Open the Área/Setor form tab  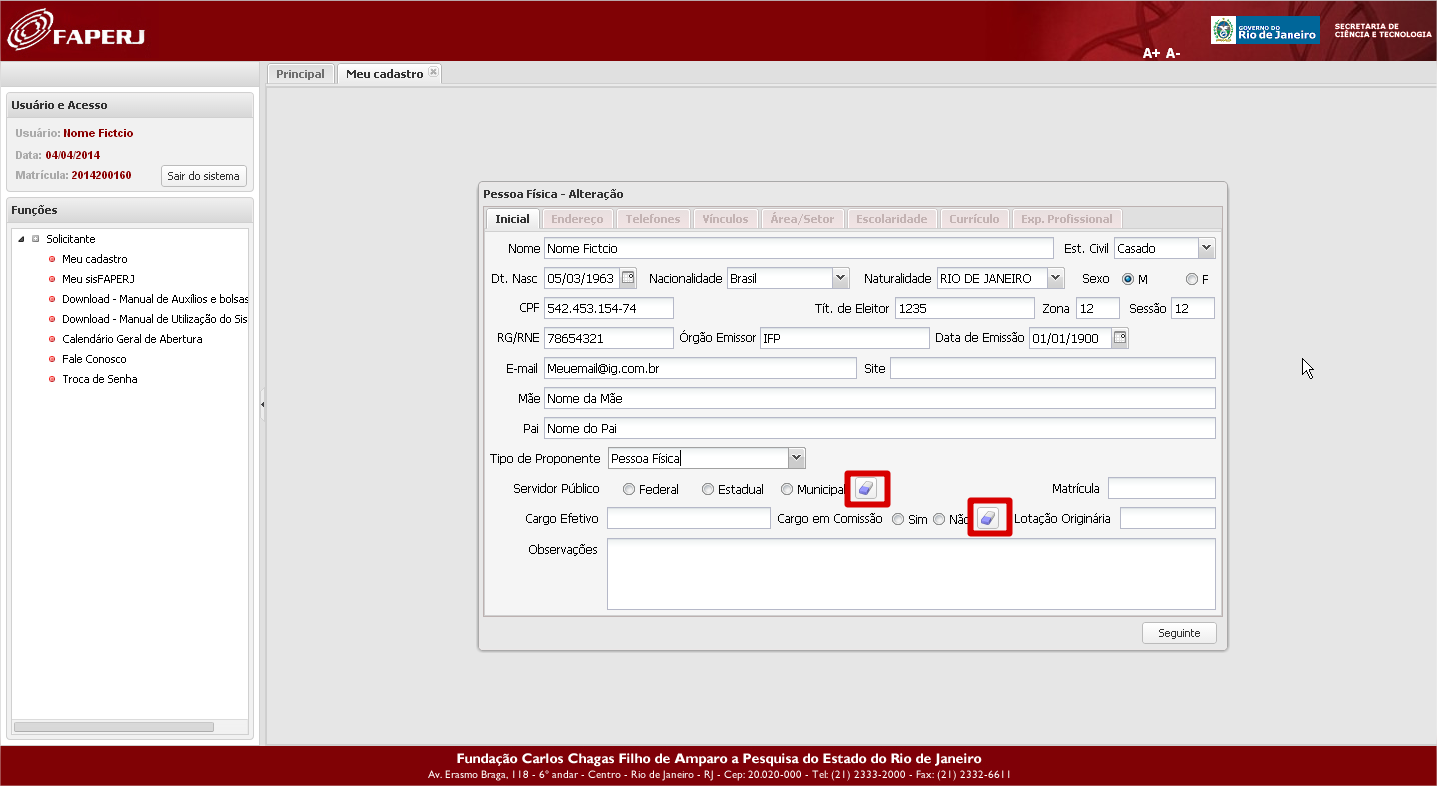pyautogui.click(x=802, y=219)
